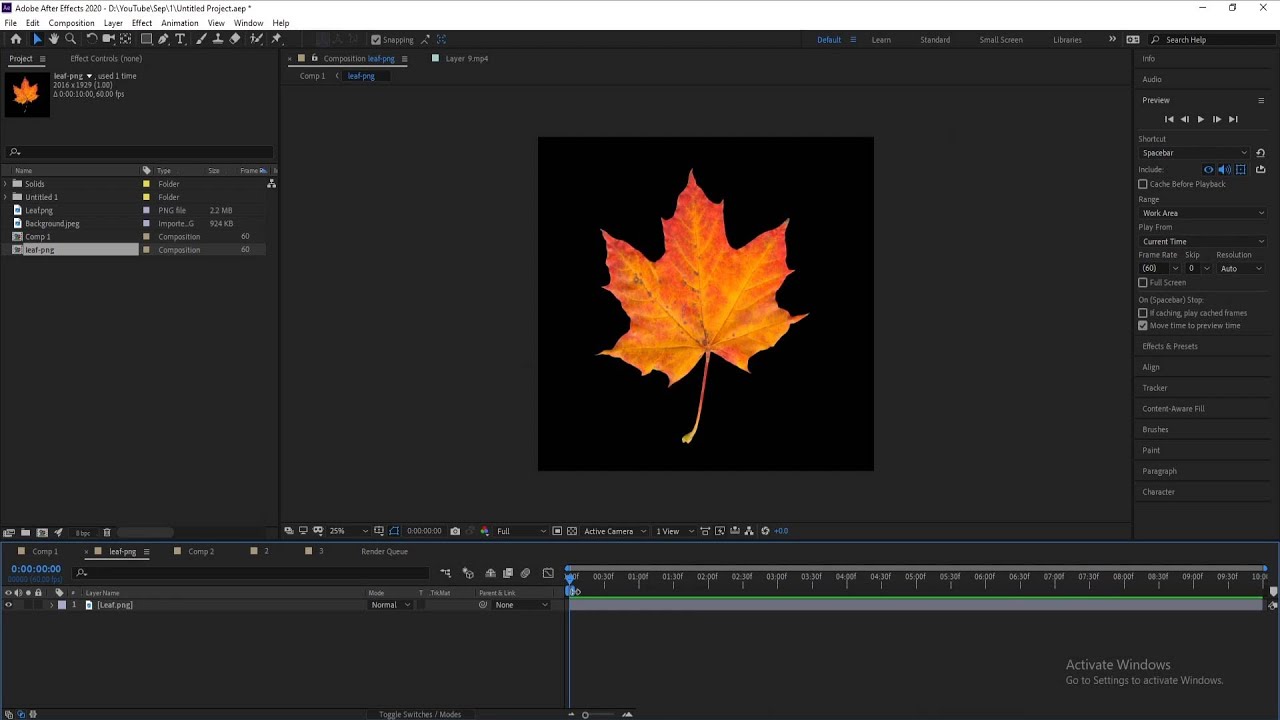Open the 1 View layout dropdown
Viewport: 1280px width, 720px height.
point(673,531)
